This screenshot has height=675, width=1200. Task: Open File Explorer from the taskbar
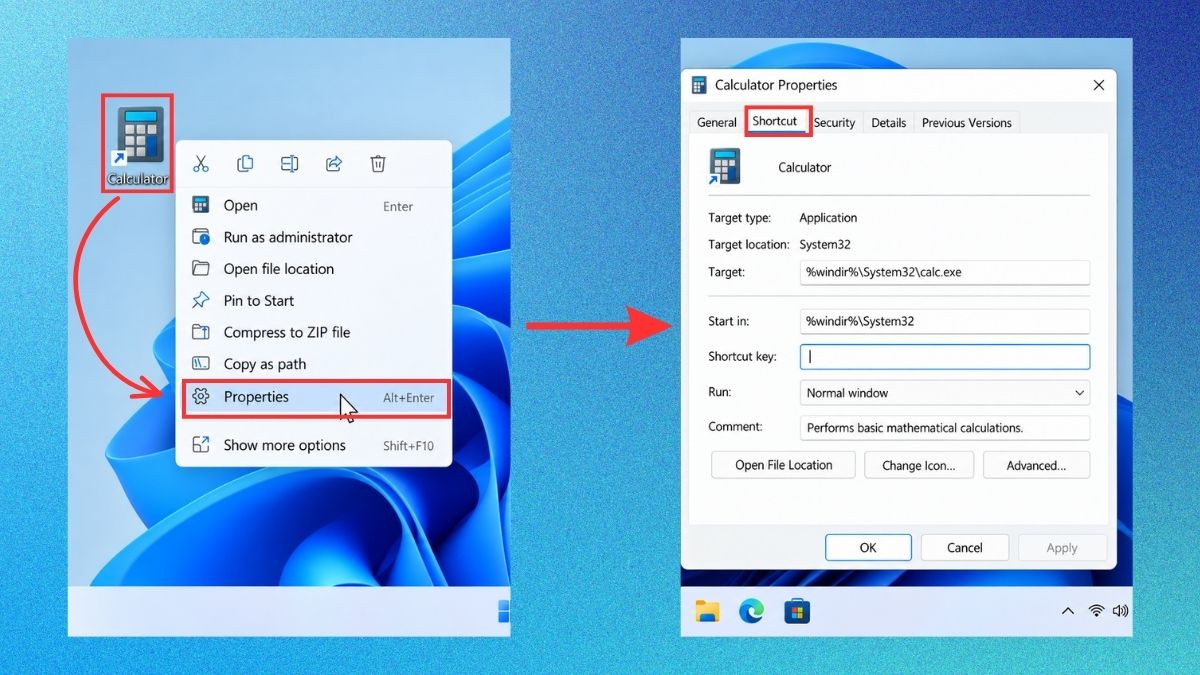tap(708, 611)
